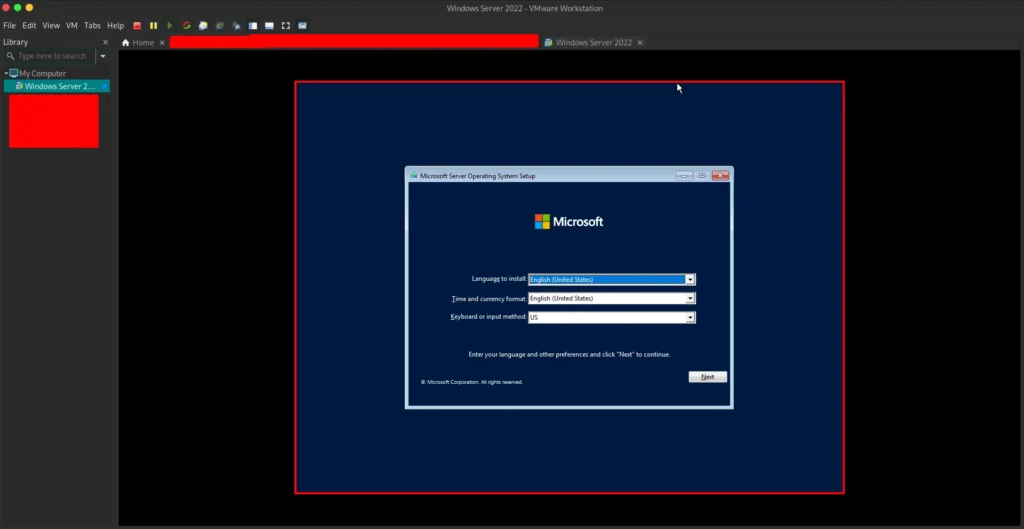1024x529 pixels.
Task: Open the Keyboard or input method dropdown
Action: coord(690,317)
